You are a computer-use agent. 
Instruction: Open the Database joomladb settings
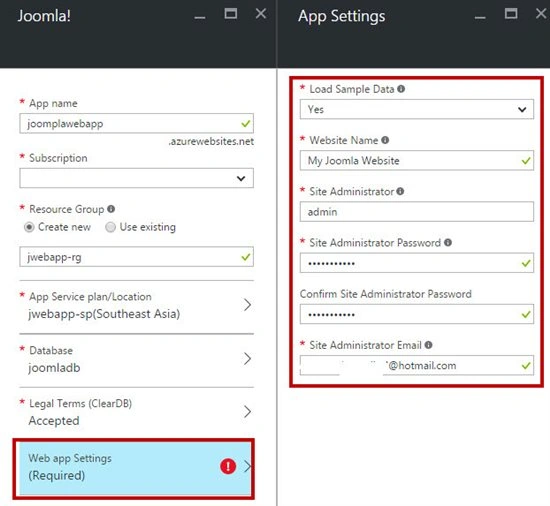pos(136,359)
